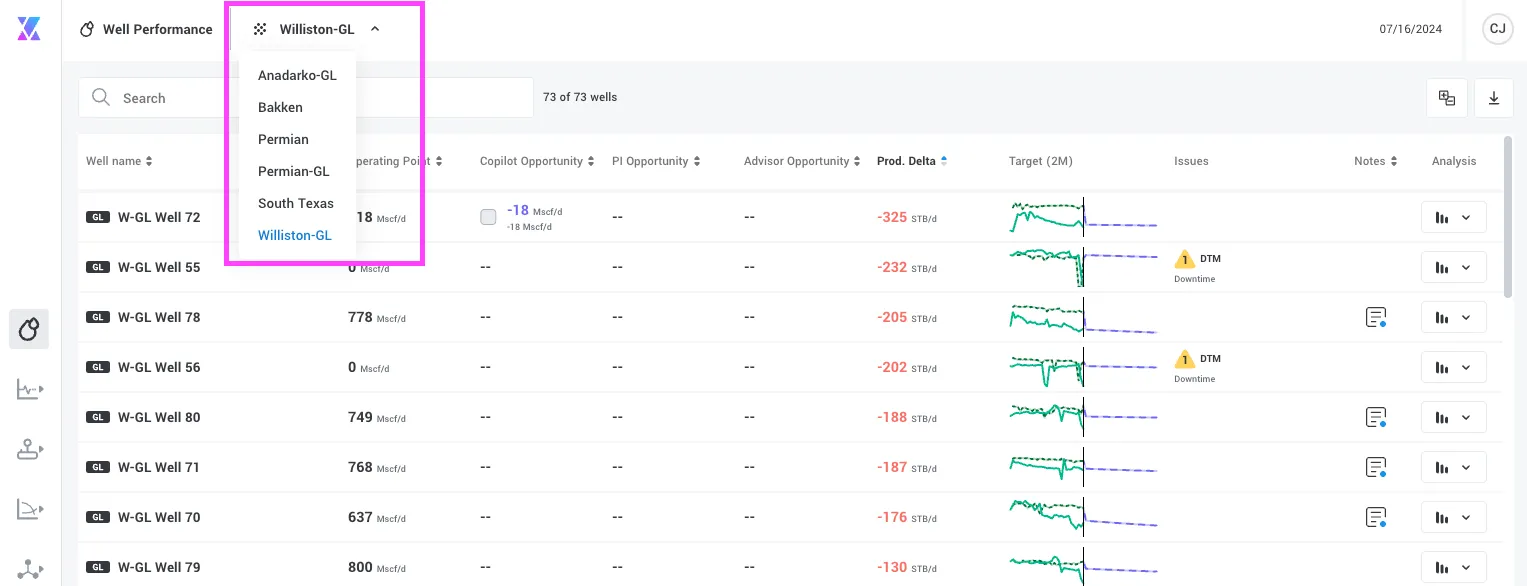The width and height of the screenshot is (1527, 586).
Task: Click the download icon button
Action: [x=1494, y=98]
